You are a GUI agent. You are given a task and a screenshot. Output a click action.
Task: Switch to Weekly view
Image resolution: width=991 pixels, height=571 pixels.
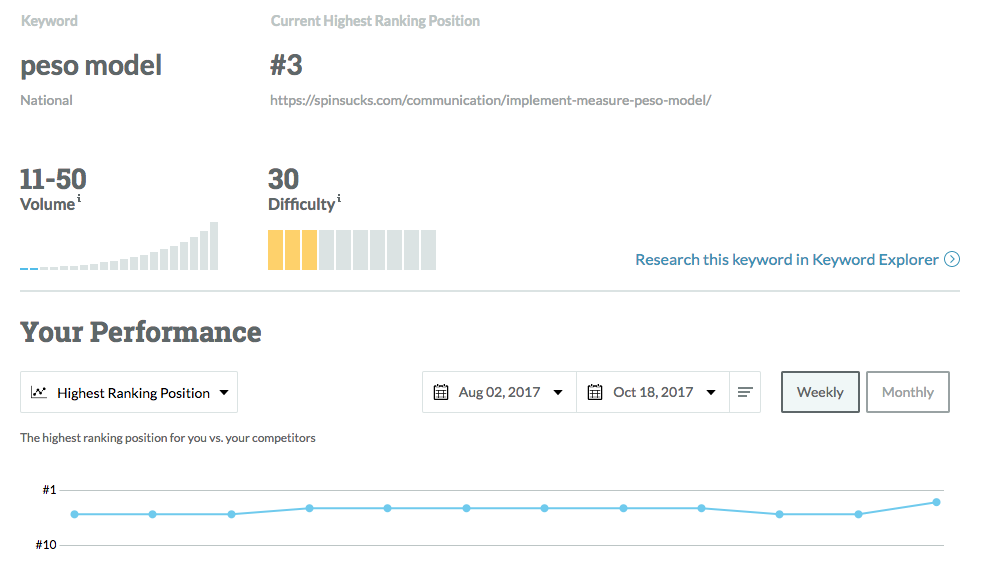(x=820, y=393)
